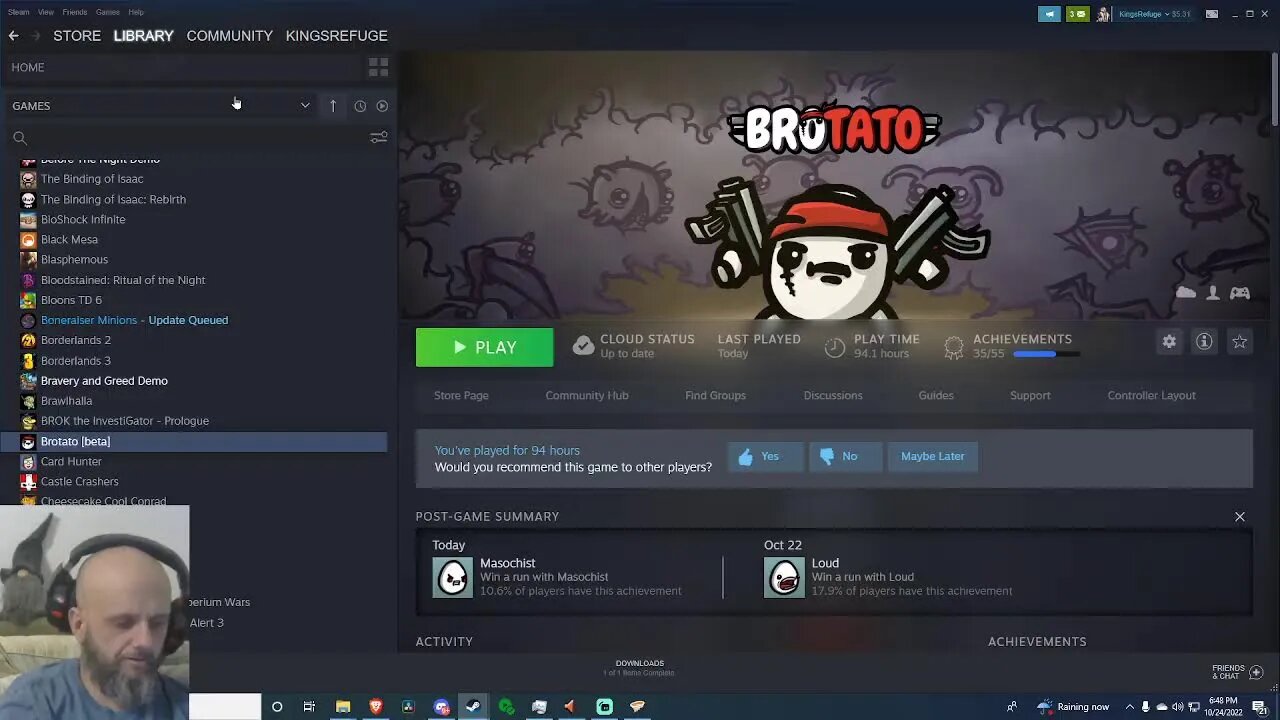1280x720 pixels.
Task: Open Brave browser from taskbar
Action: point(375,707)
